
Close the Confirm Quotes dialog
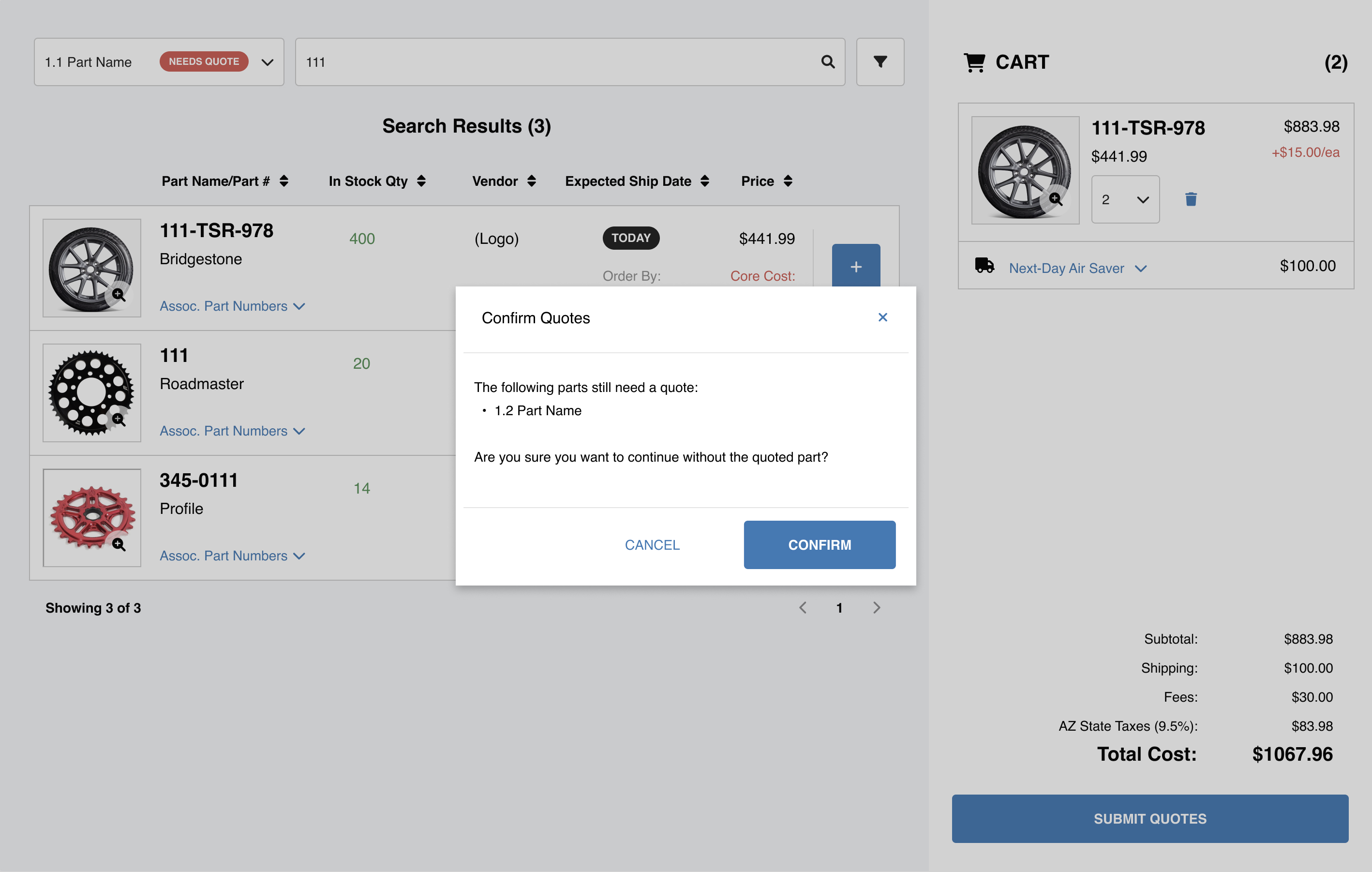[x=882, y=317]
